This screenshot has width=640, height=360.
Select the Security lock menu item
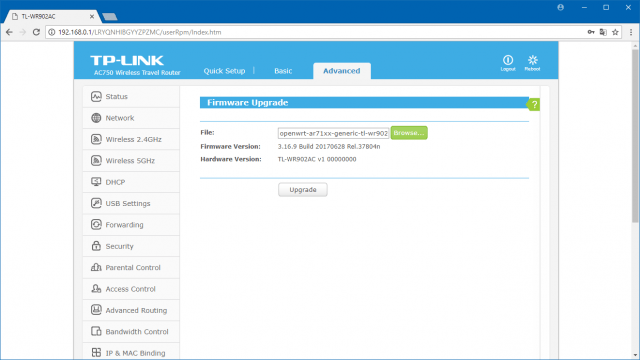(x=131, y=246)
